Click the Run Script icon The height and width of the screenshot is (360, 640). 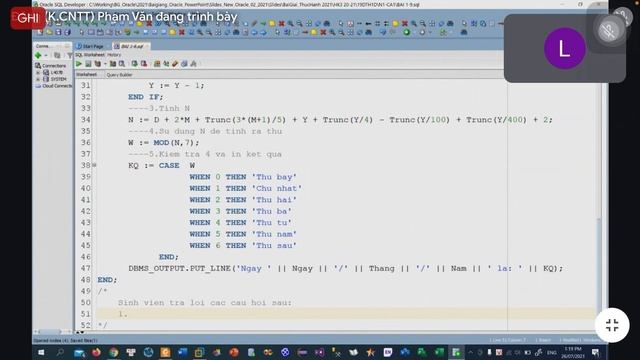[x=88, y=64]
